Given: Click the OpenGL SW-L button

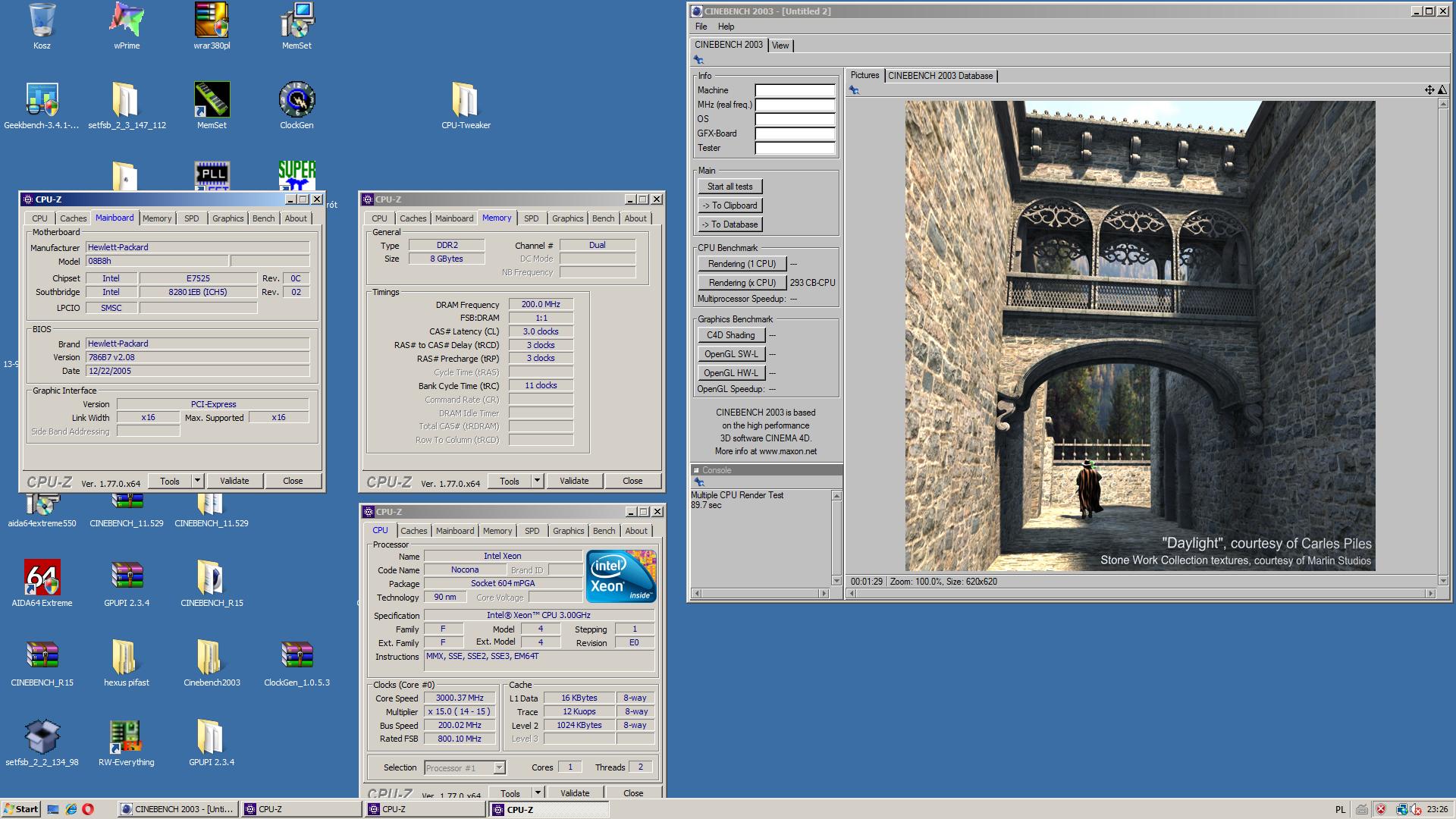Looking at the screenshot, I should pos(731,354).
